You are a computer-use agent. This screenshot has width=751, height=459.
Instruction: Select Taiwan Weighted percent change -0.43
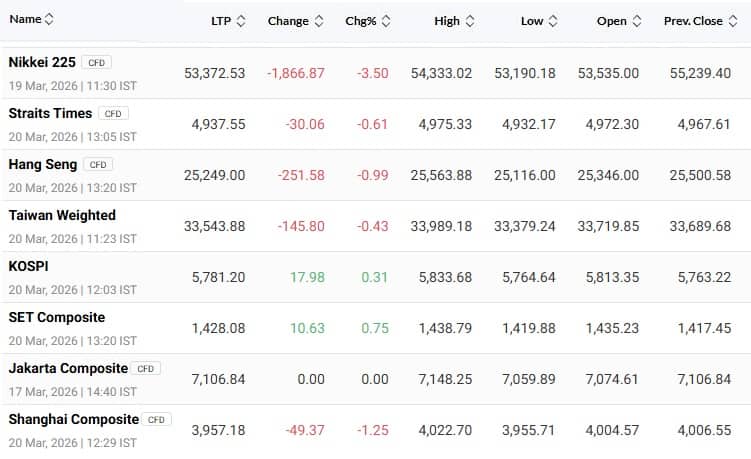point(372,226)
